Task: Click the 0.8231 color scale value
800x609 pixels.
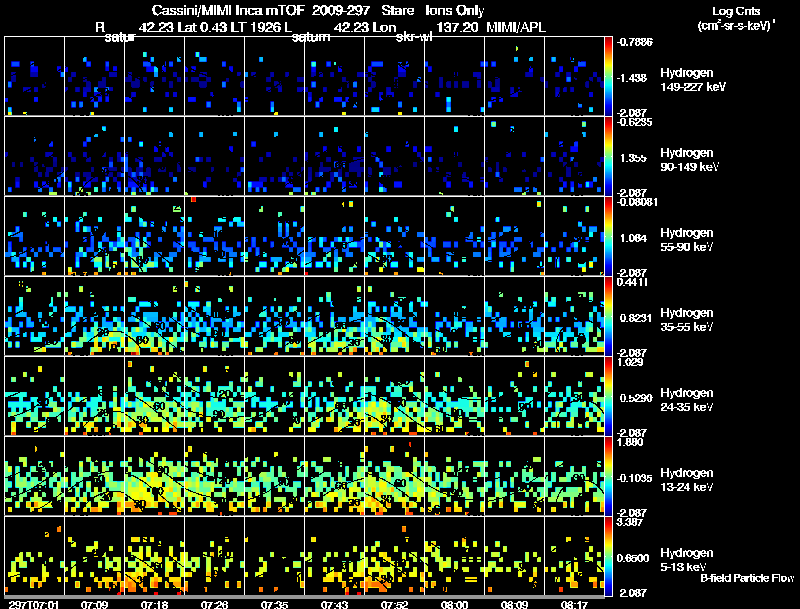Action: (x=636, y=318)
